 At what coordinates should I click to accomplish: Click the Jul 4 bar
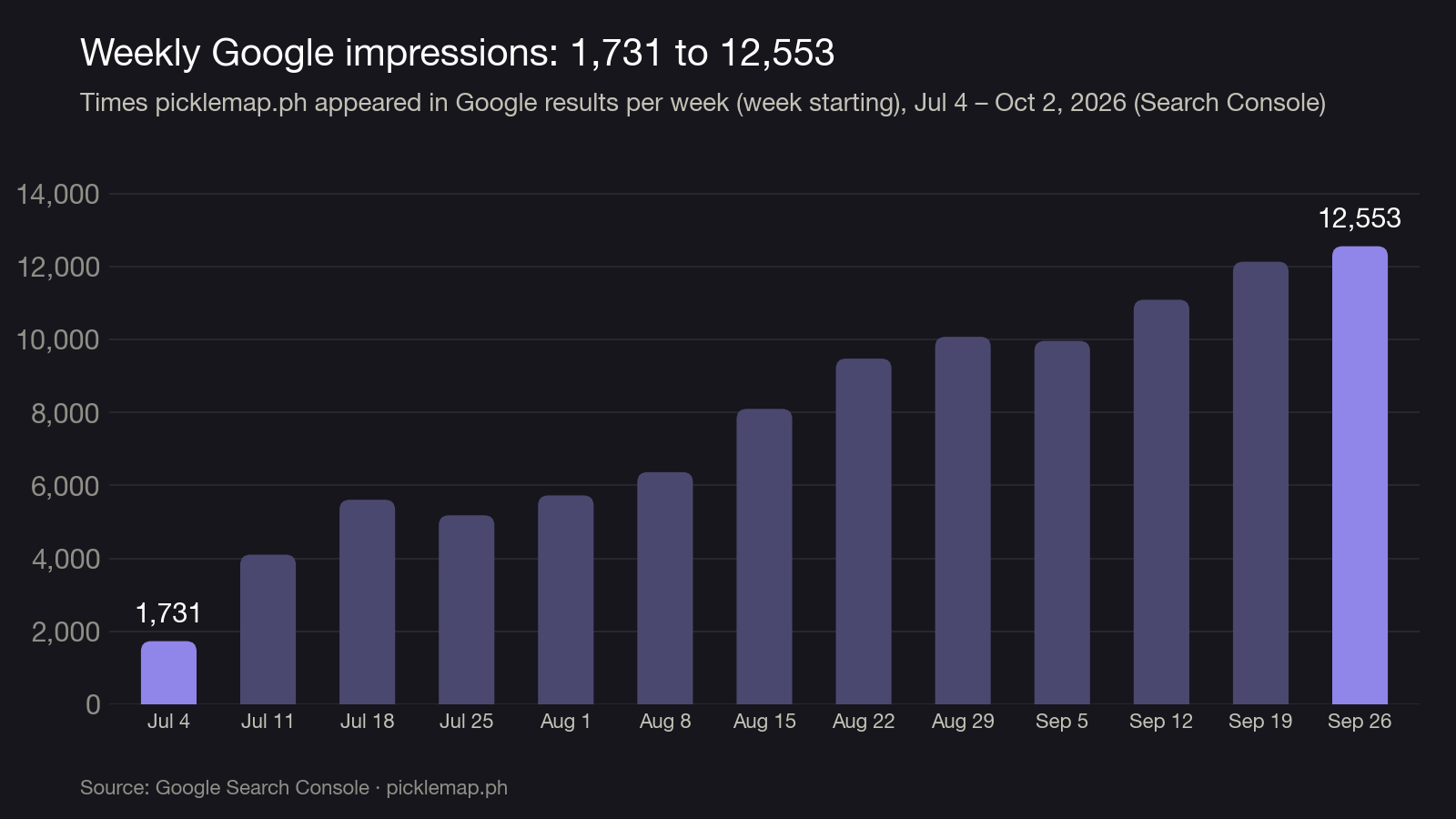coord(168,672)
